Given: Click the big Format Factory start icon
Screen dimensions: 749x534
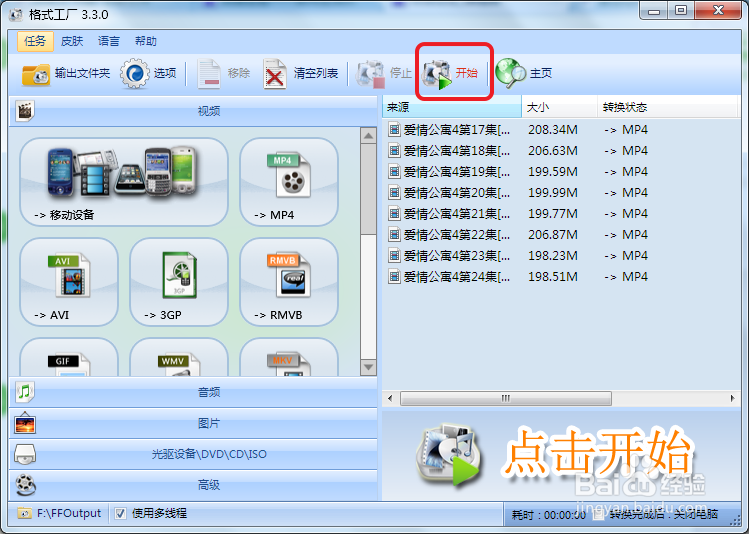Looking at the screenshot, I should (448, 454).
